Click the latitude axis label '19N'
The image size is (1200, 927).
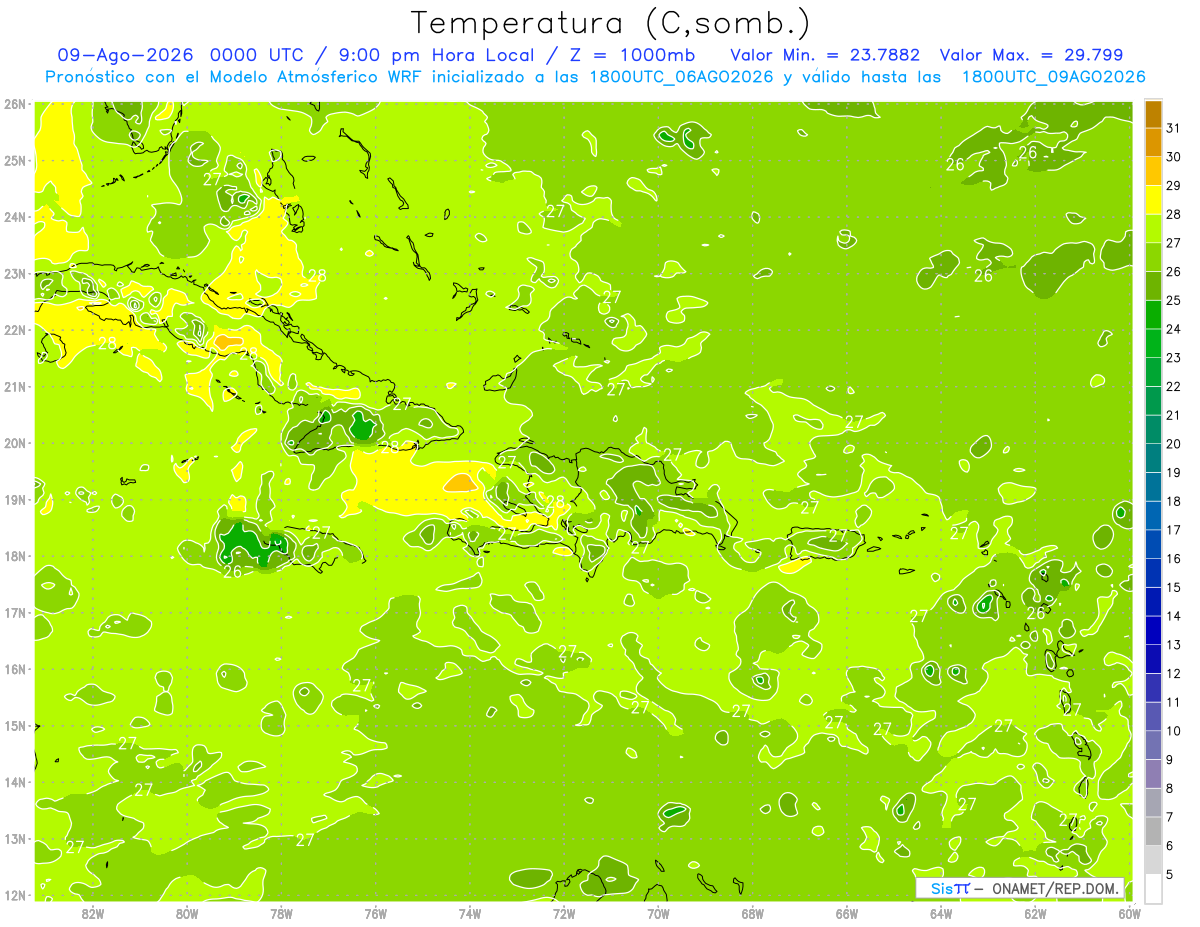pyautogui.click(x=15, y=499)
